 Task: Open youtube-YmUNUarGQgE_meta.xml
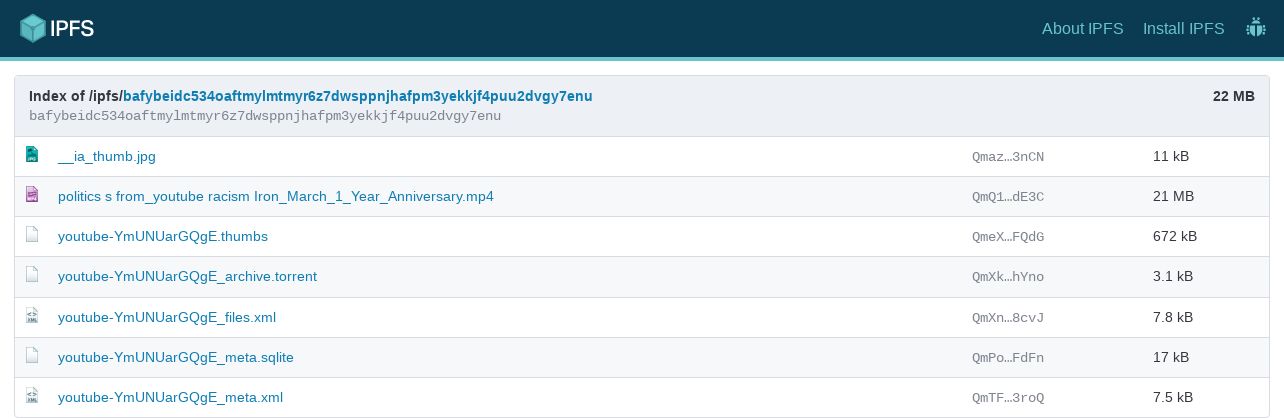point(170,397)
